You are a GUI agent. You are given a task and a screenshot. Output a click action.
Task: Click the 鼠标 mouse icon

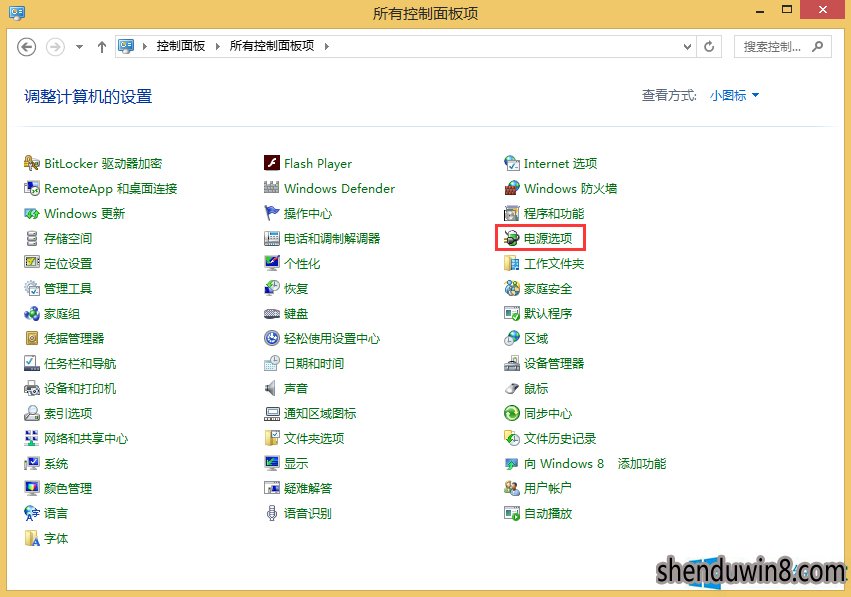512,388
